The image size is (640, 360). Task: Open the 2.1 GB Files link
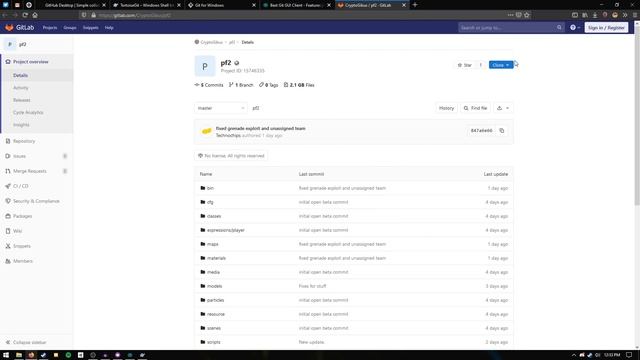[x=299, y=85]
